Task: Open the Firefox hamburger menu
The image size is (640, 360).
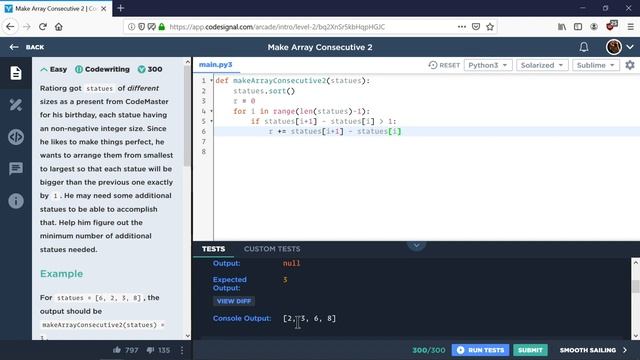Action: pyautogui.click(x=631, y=27)
